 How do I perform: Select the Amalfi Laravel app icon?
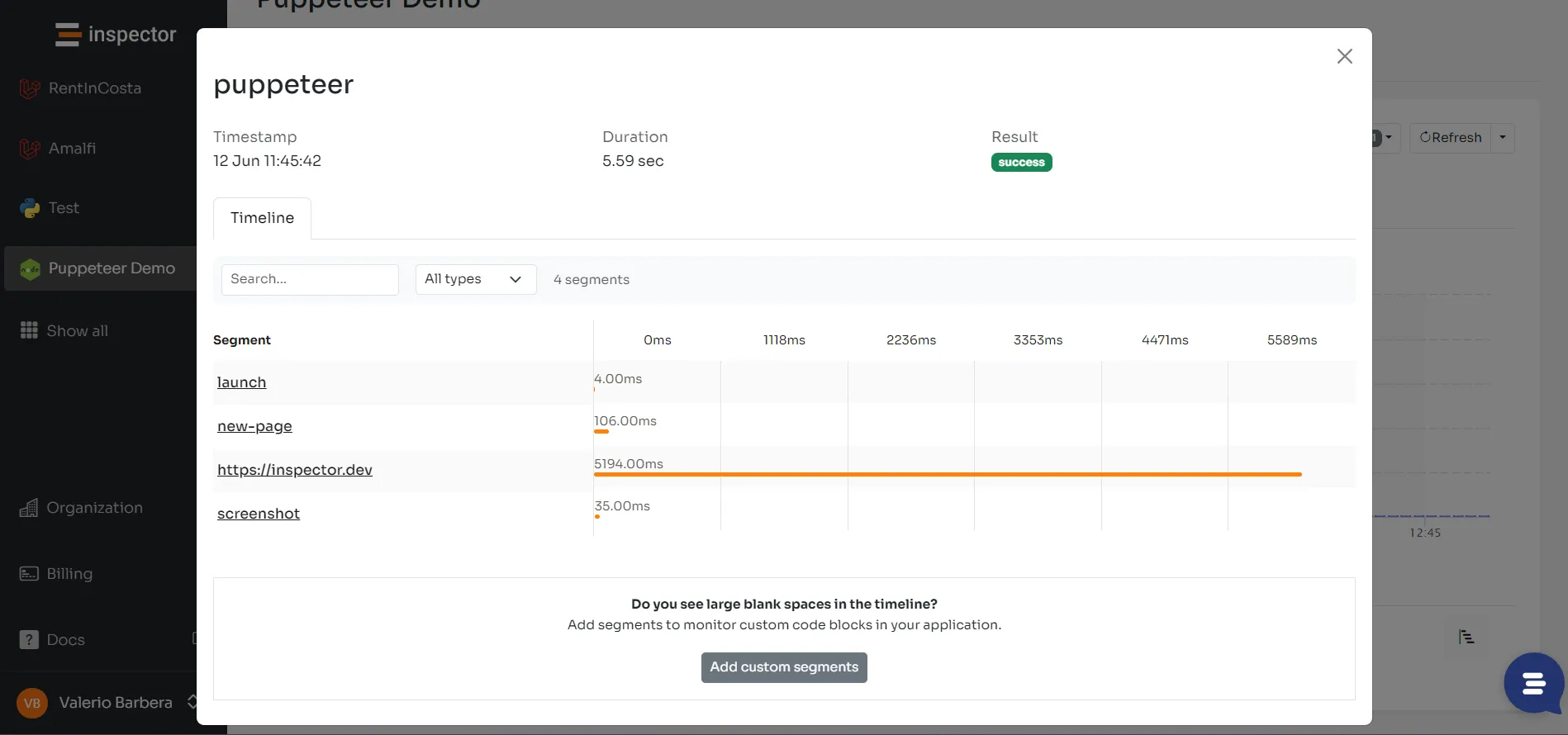[x=30, y=149]
